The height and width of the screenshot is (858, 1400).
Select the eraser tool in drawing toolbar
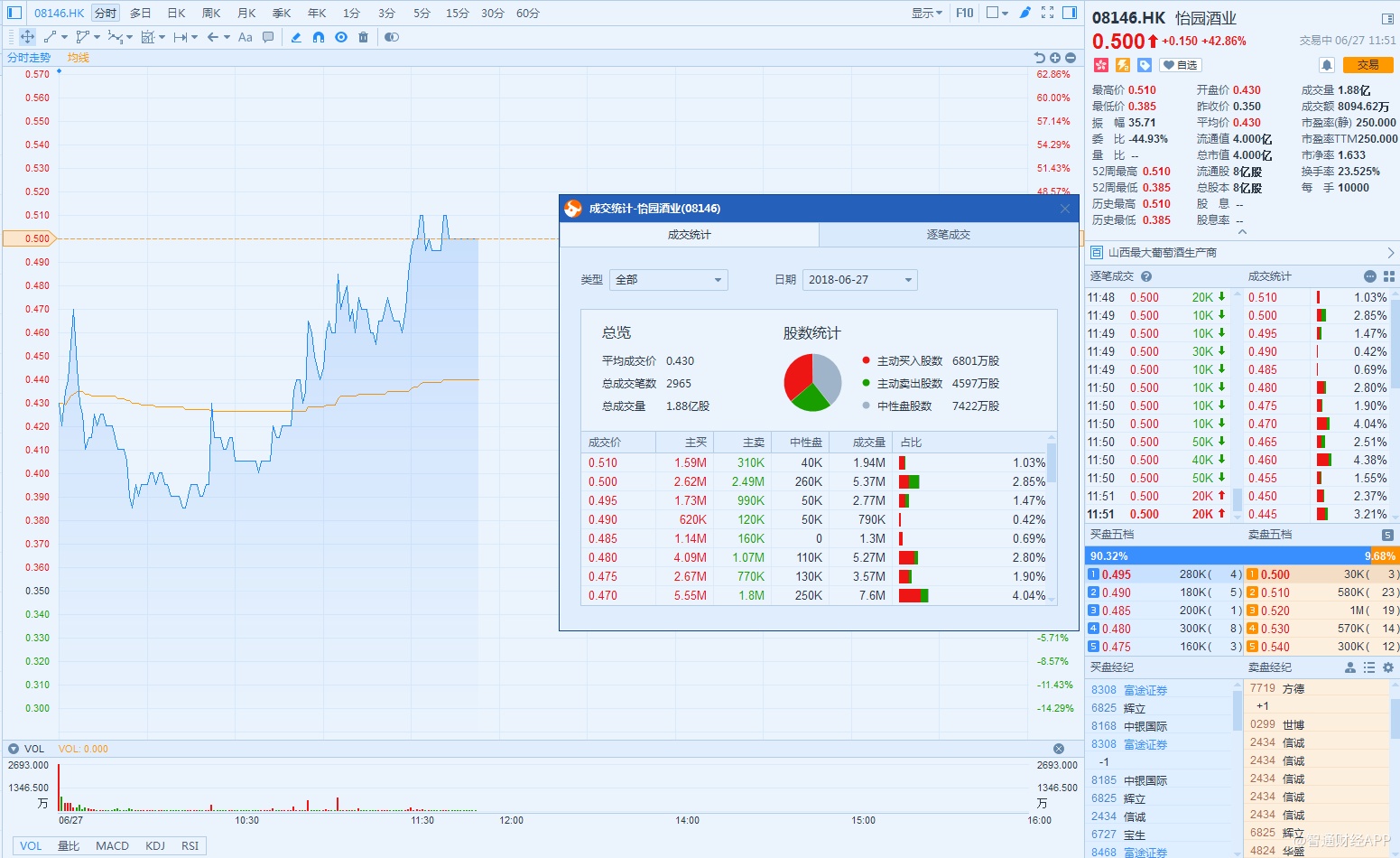(296, 37)
